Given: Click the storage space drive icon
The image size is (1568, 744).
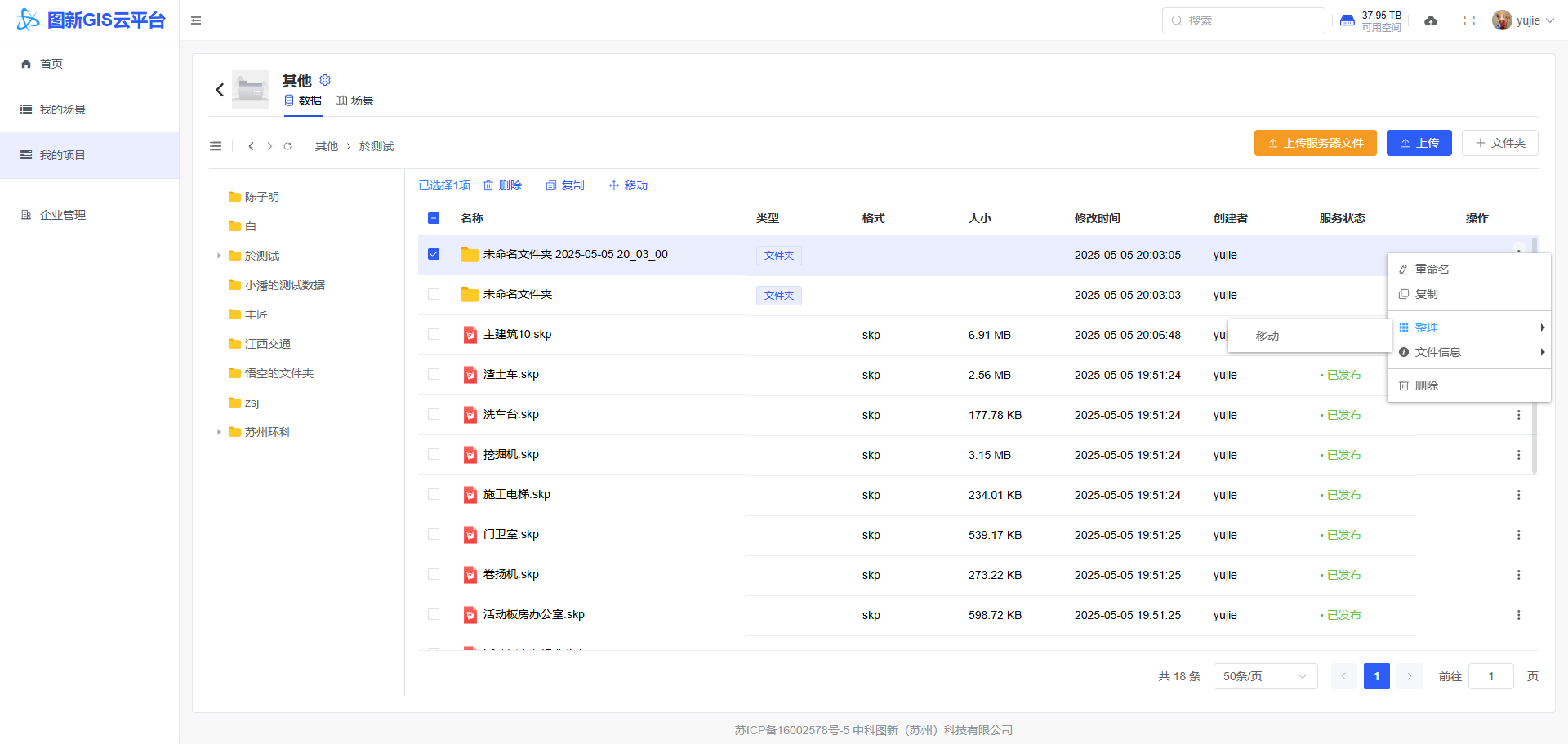Looking at the screenshot, I should (x=1347, y=20).
